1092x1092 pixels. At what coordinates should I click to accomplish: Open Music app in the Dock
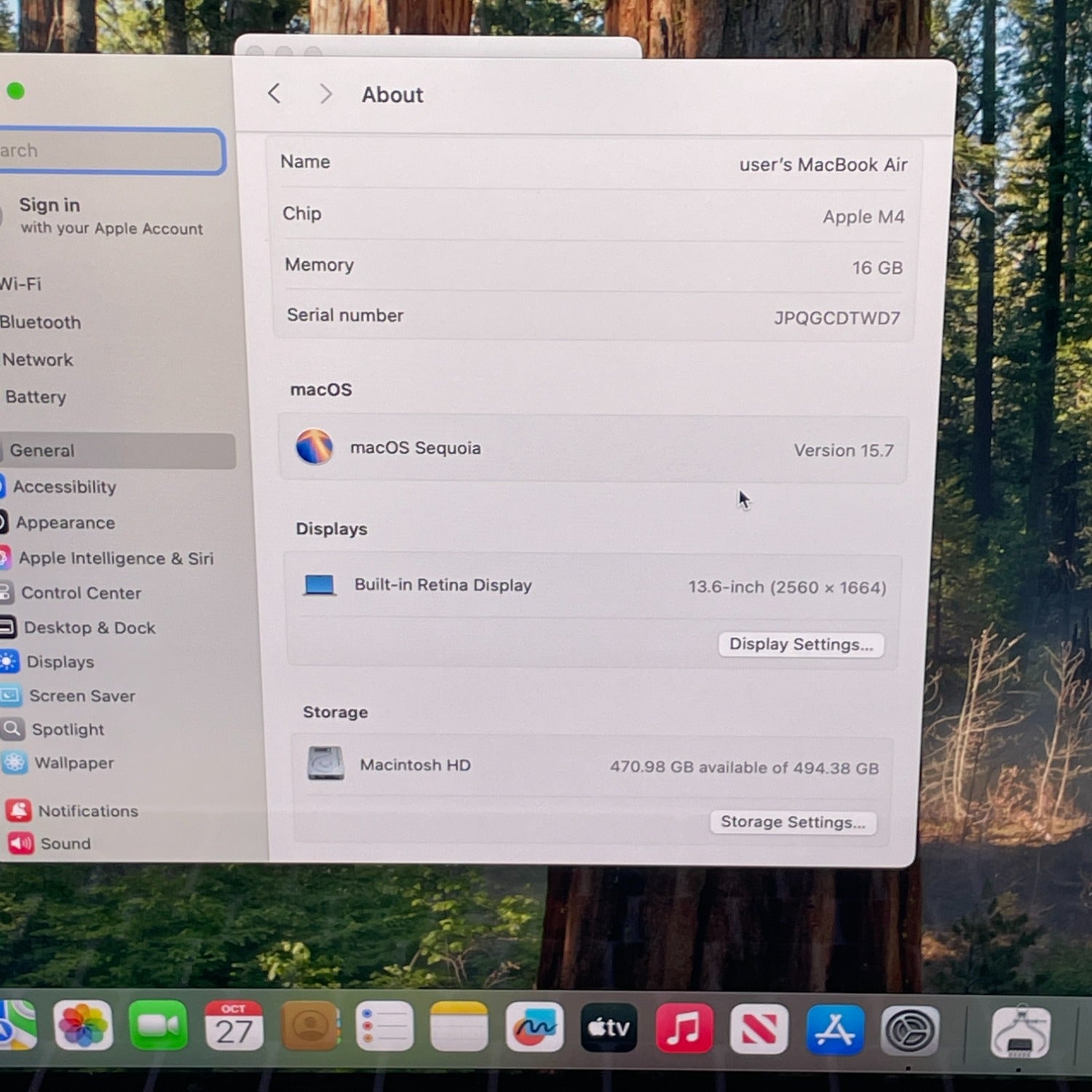click(684, 1029)
